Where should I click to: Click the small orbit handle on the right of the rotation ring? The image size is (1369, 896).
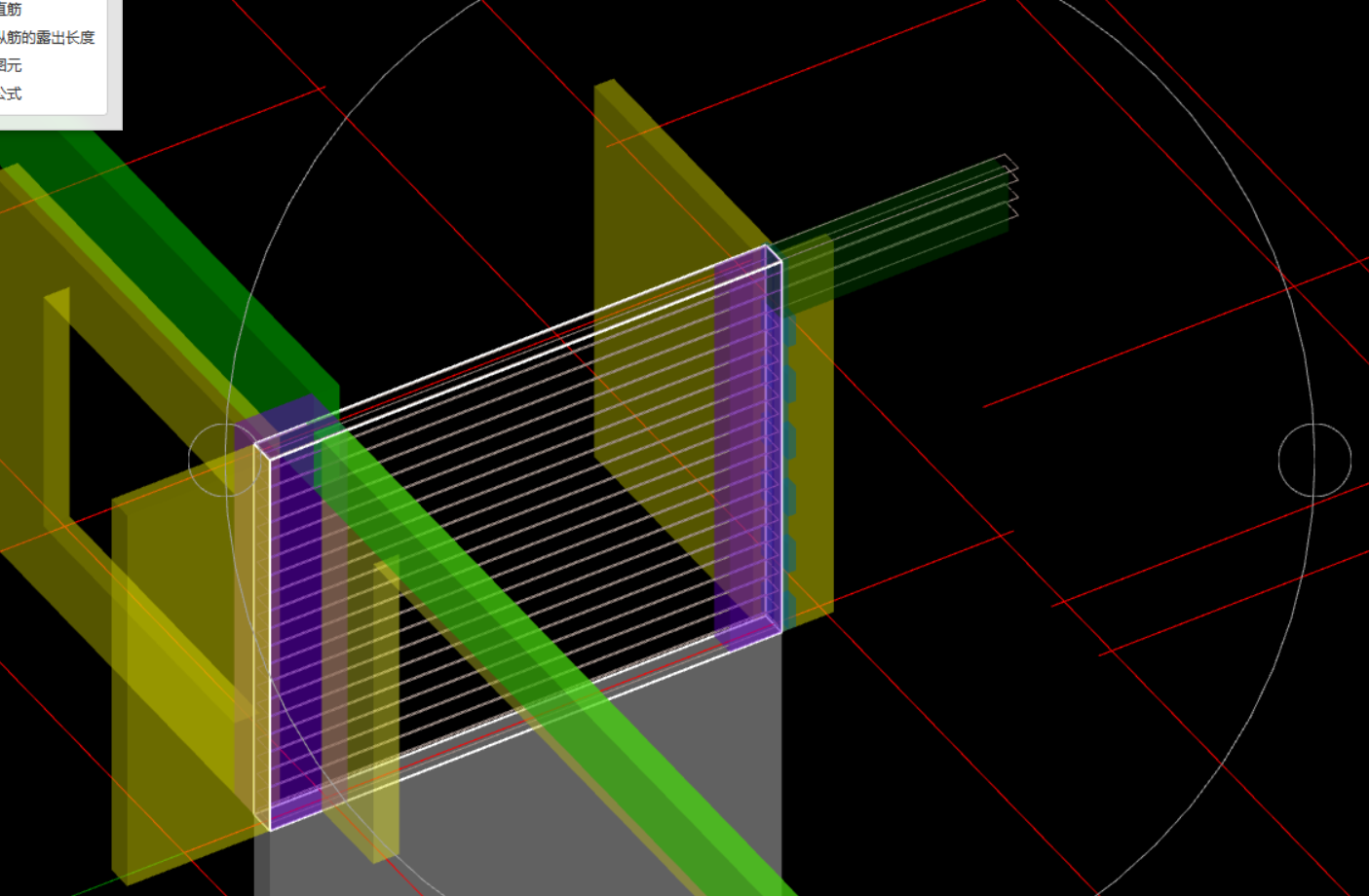click(x=1314, y=460)
